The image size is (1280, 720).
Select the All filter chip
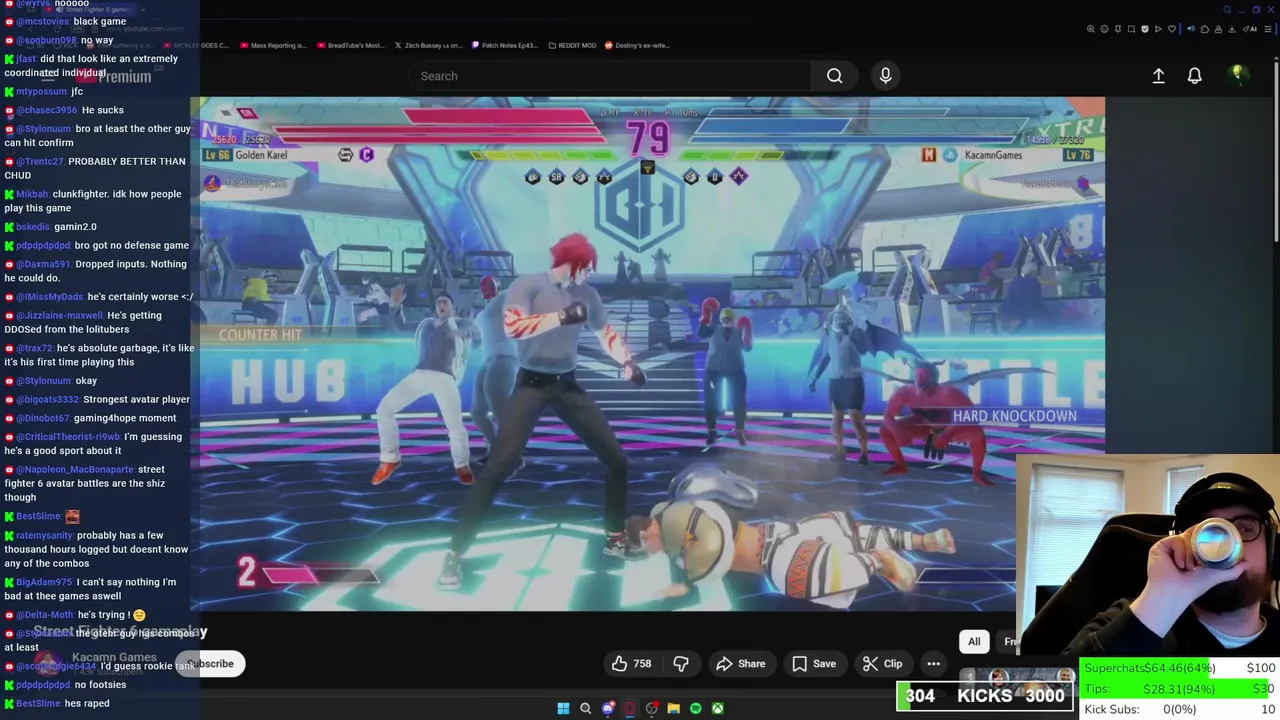974,642
